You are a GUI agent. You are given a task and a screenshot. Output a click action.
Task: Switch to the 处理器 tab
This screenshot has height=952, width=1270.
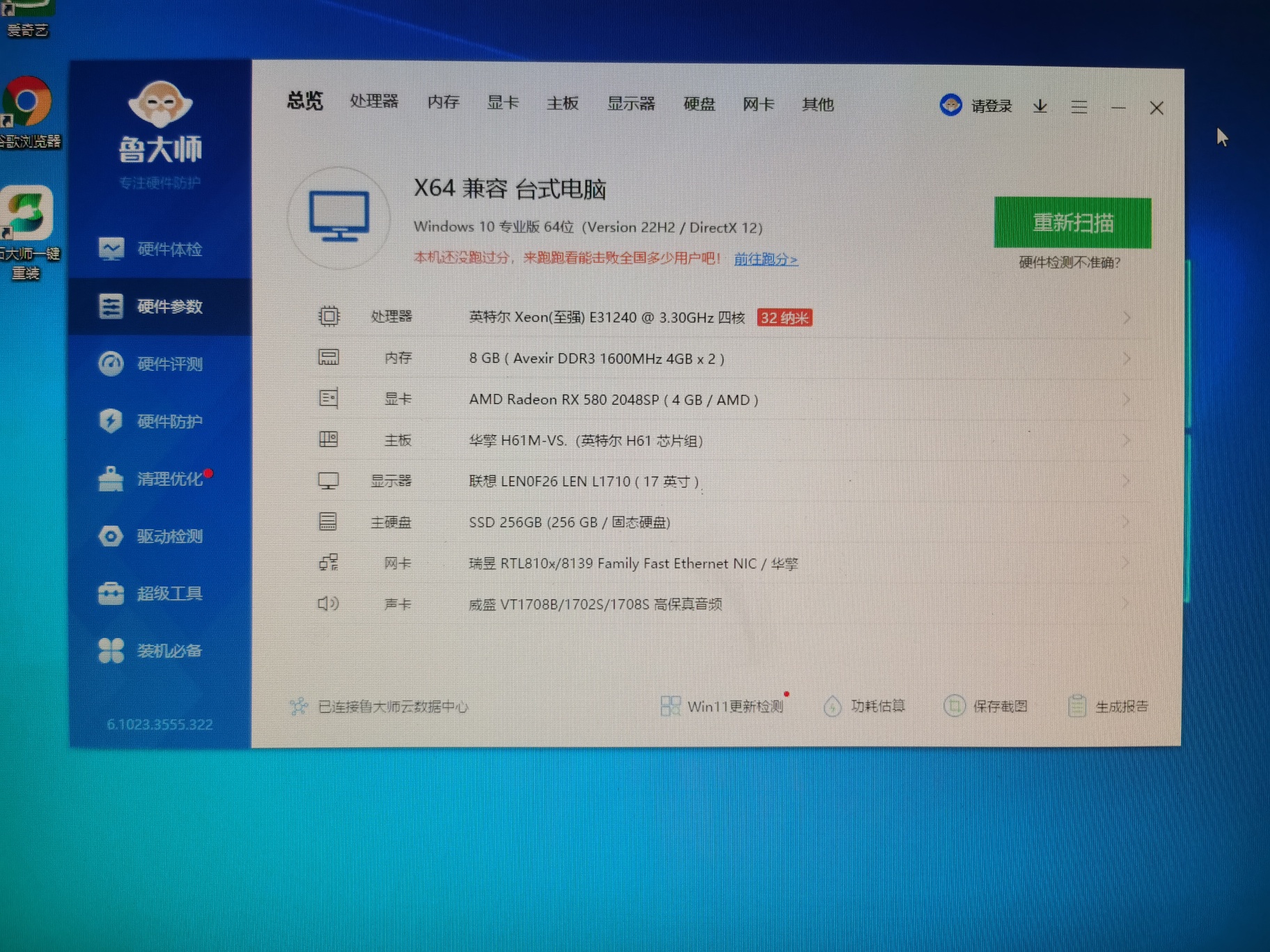tap(374, 102)
